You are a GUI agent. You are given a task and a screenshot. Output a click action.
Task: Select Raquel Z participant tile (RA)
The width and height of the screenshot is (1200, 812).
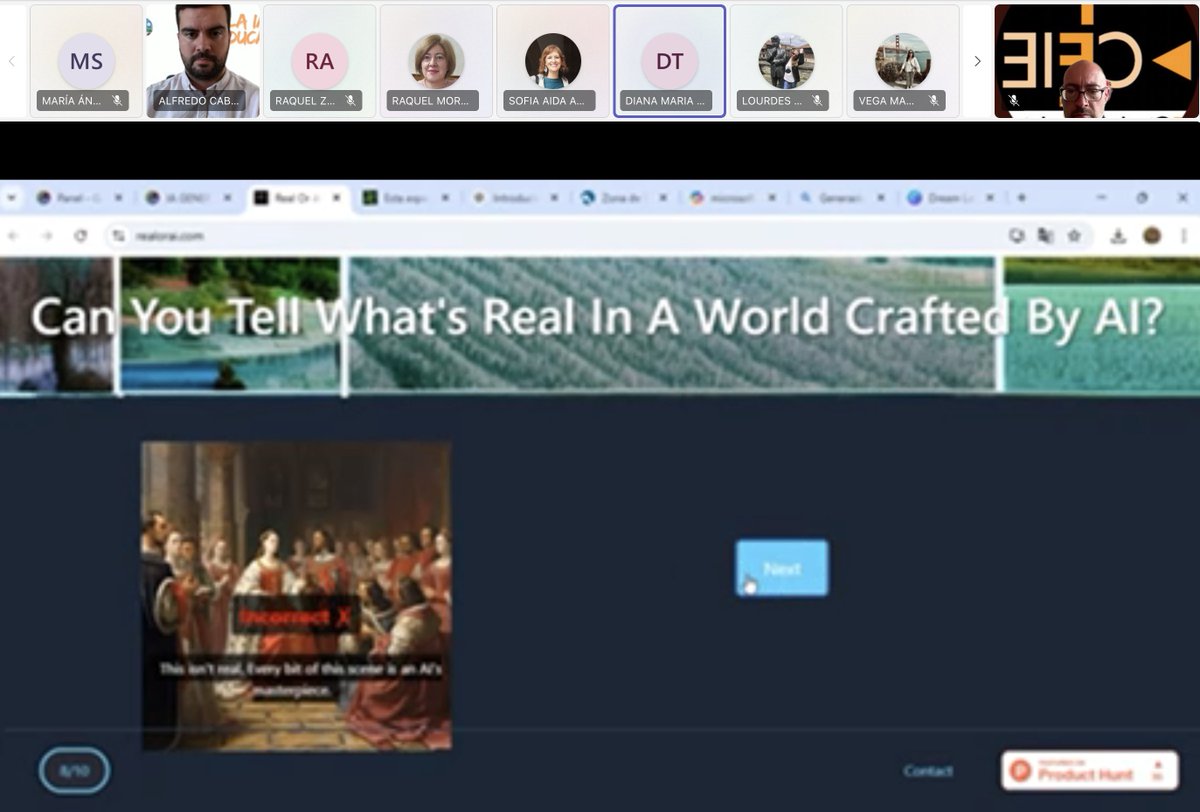[x=320, y=61]
